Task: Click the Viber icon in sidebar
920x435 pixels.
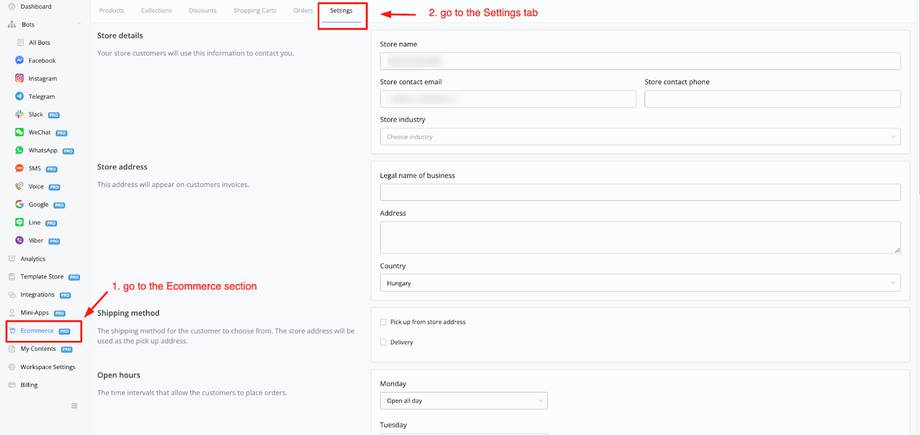Action: pos(20,241)
